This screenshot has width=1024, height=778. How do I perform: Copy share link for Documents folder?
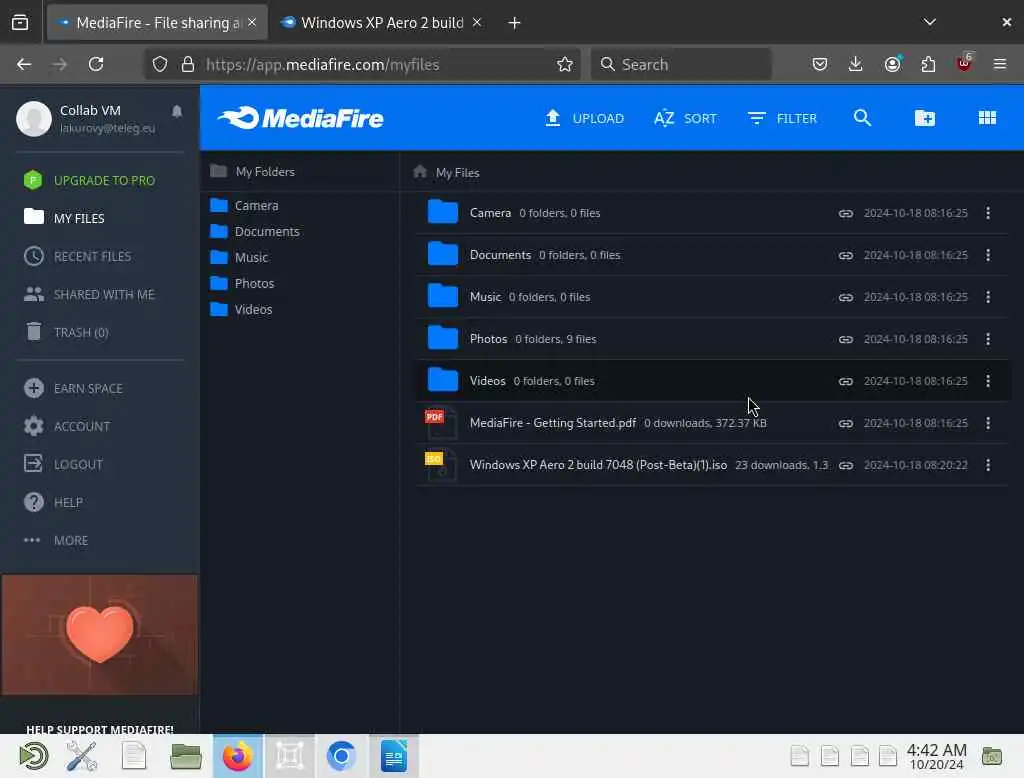846,255
